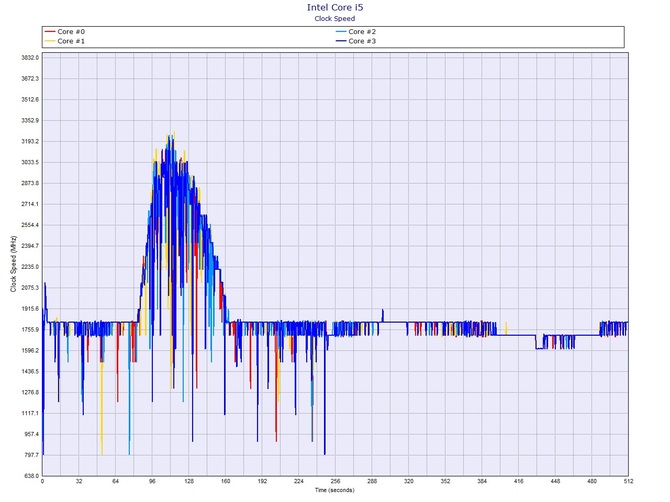Viewport: 670px width, 502px height.
Task: Click the 384 tick on time axis
Action: point(482,481)
